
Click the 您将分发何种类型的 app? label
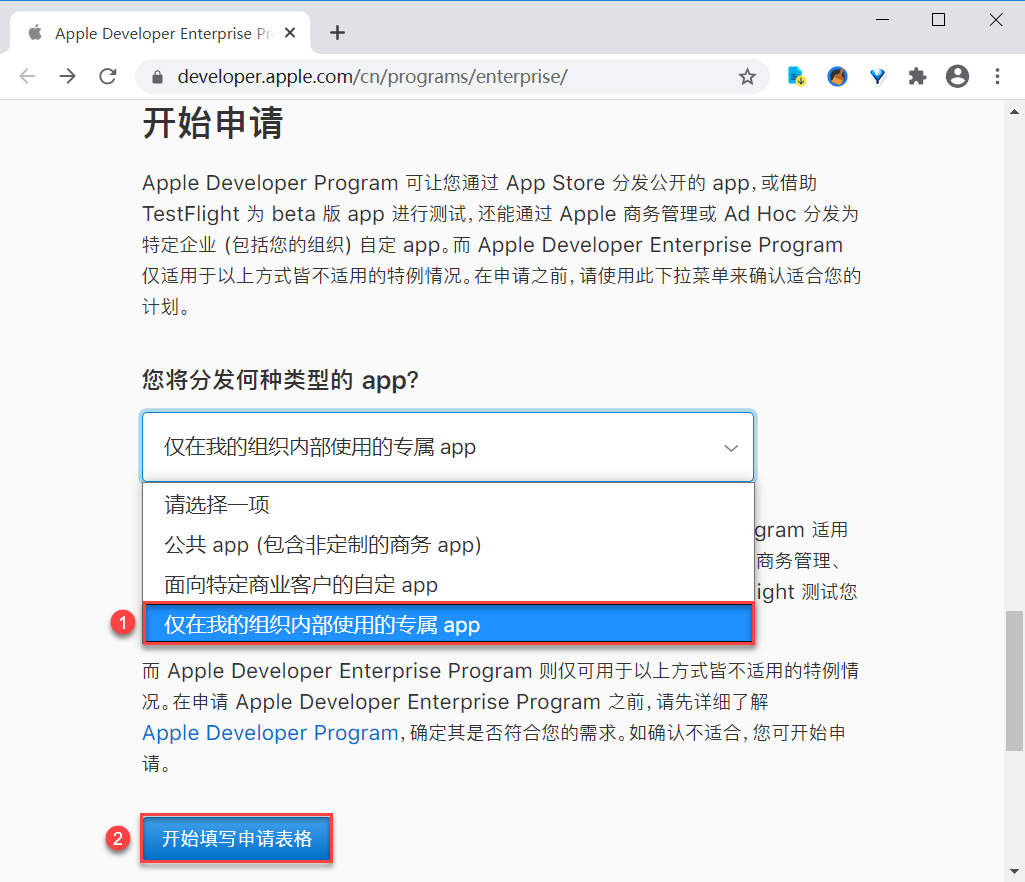pyautogui.click(x=280, y=380)
